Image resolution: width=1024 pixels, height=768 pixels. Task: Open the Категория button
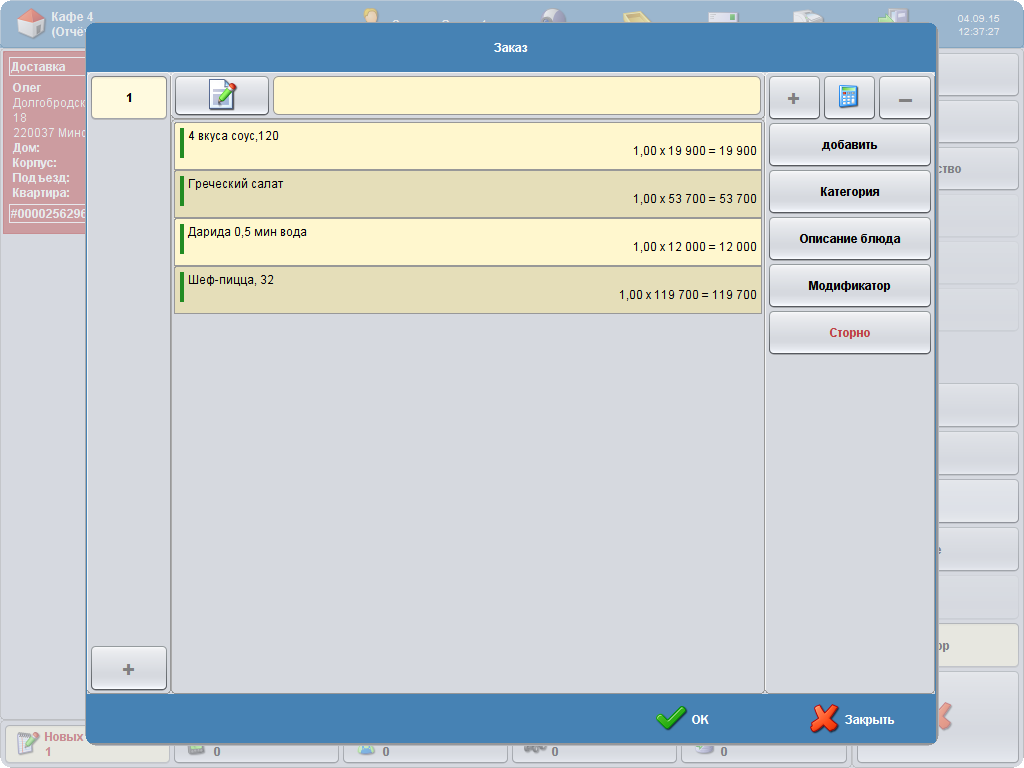click(849, 191)
